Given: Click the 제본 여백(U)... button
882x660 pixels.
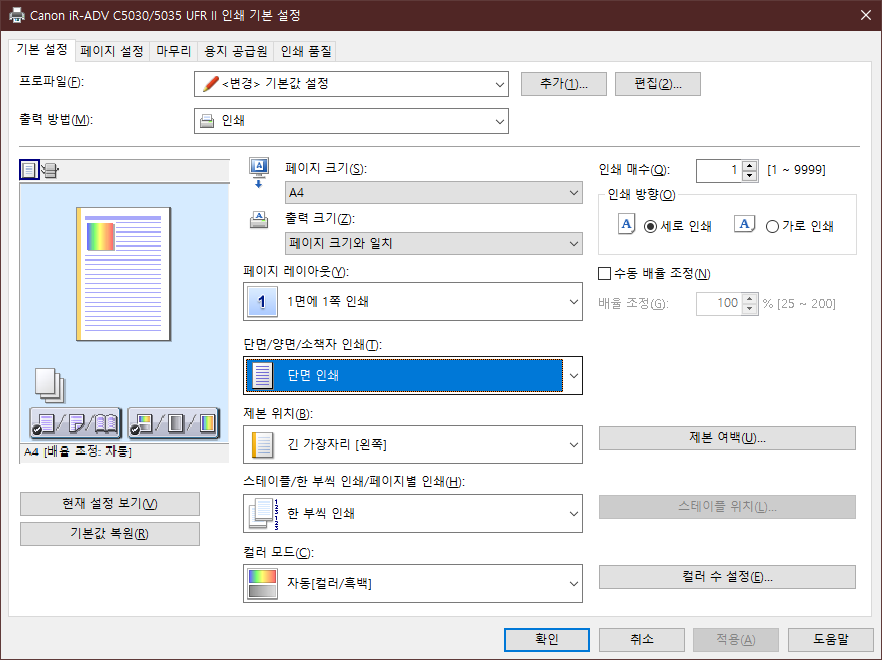Looking at the screenshot, I should (x=727, y=438).
